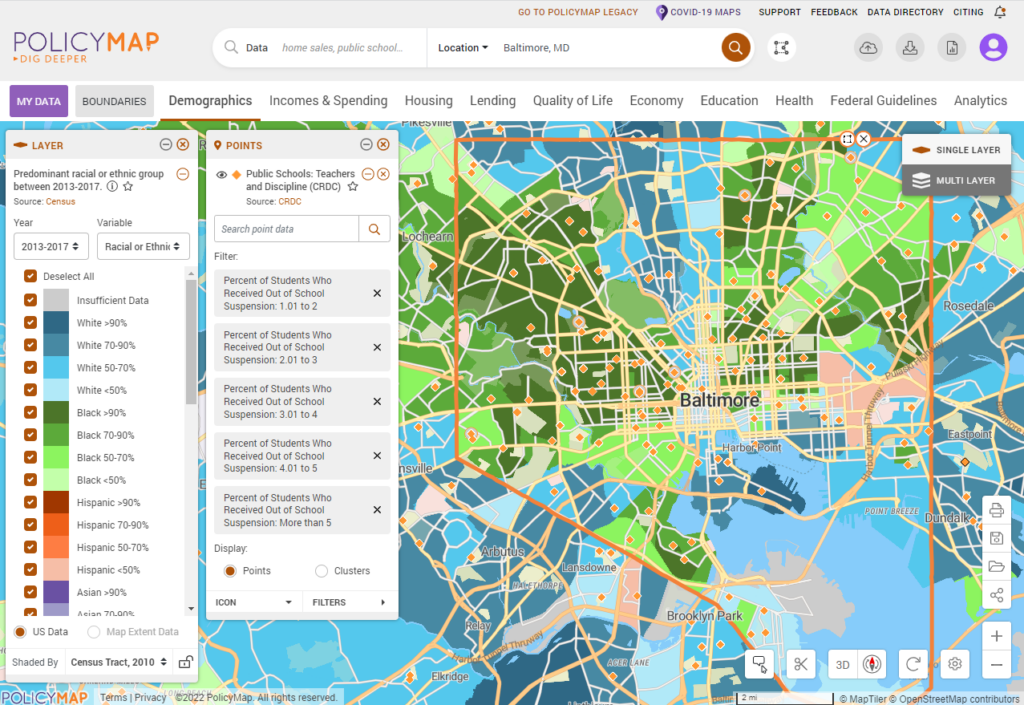Open the Quality of Life tab
The width and height of the screenshot is (1024, 705).
pos(573,101)
